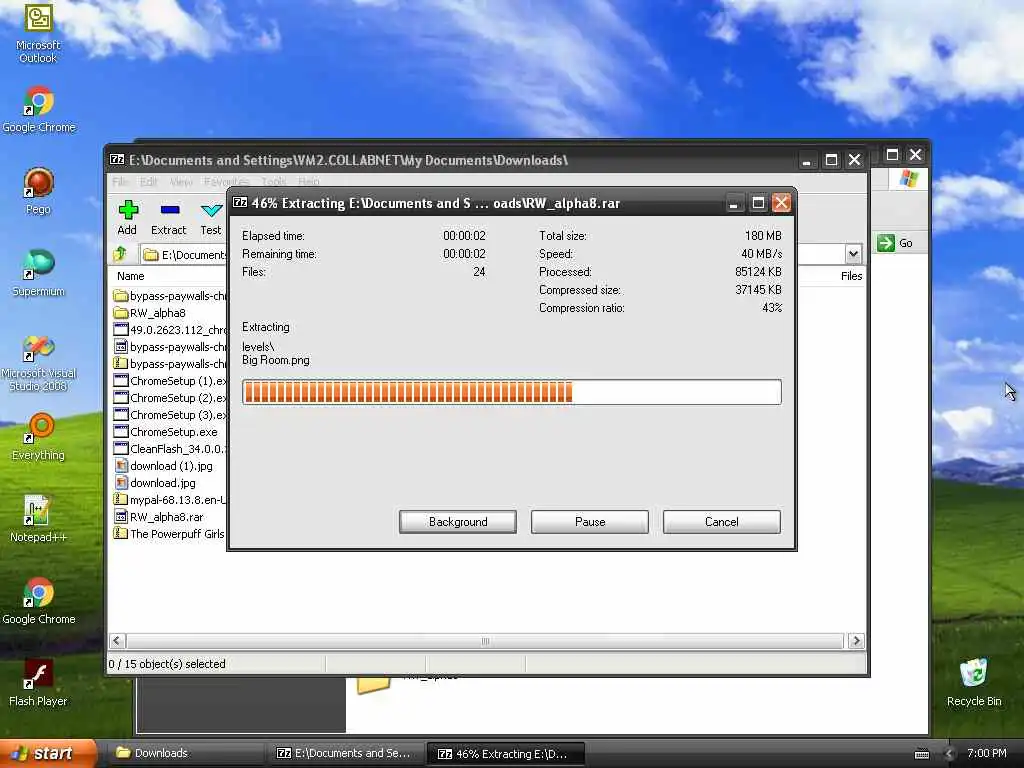
Task: Click the Background button
Action: [458, 522]
